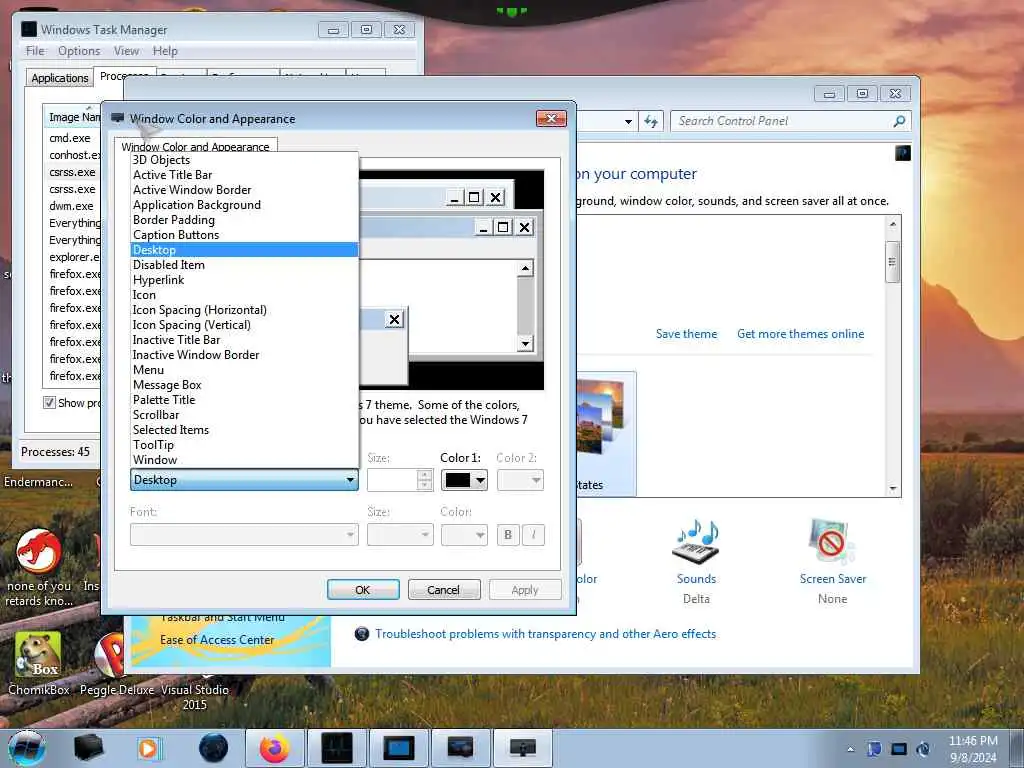Select Active Title Bar in the list
The image size is (1024, 768).
click(x=245, y=175)
